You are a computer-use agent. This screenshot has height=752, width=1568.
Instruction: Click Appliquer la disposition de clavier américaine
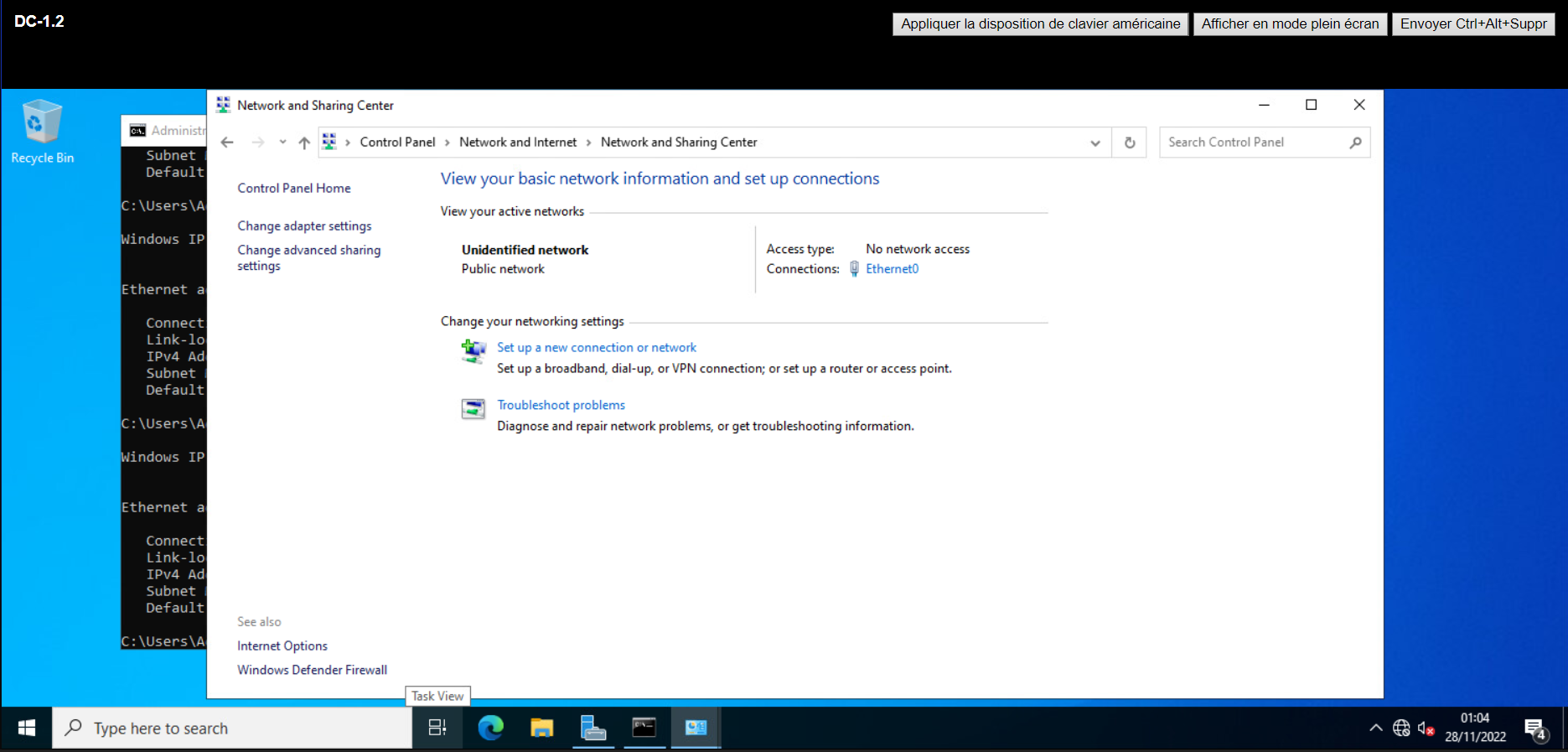point(1040,23)
